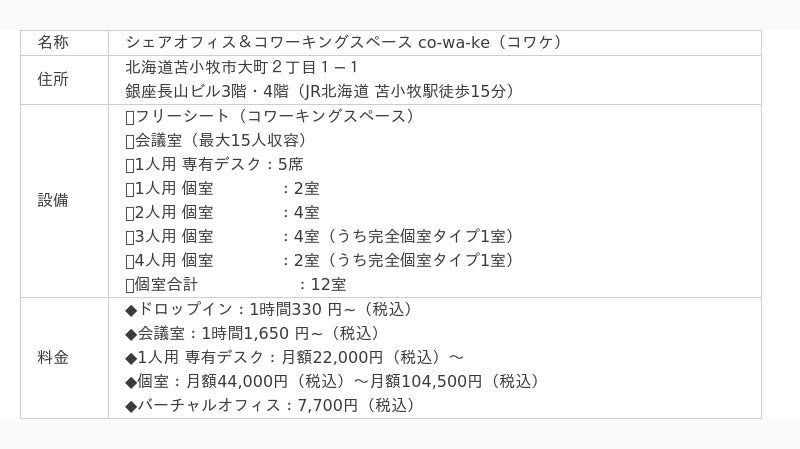Click the 4人用 個室:2室 line
800x449 pixels.
click(x=320, y=260)
